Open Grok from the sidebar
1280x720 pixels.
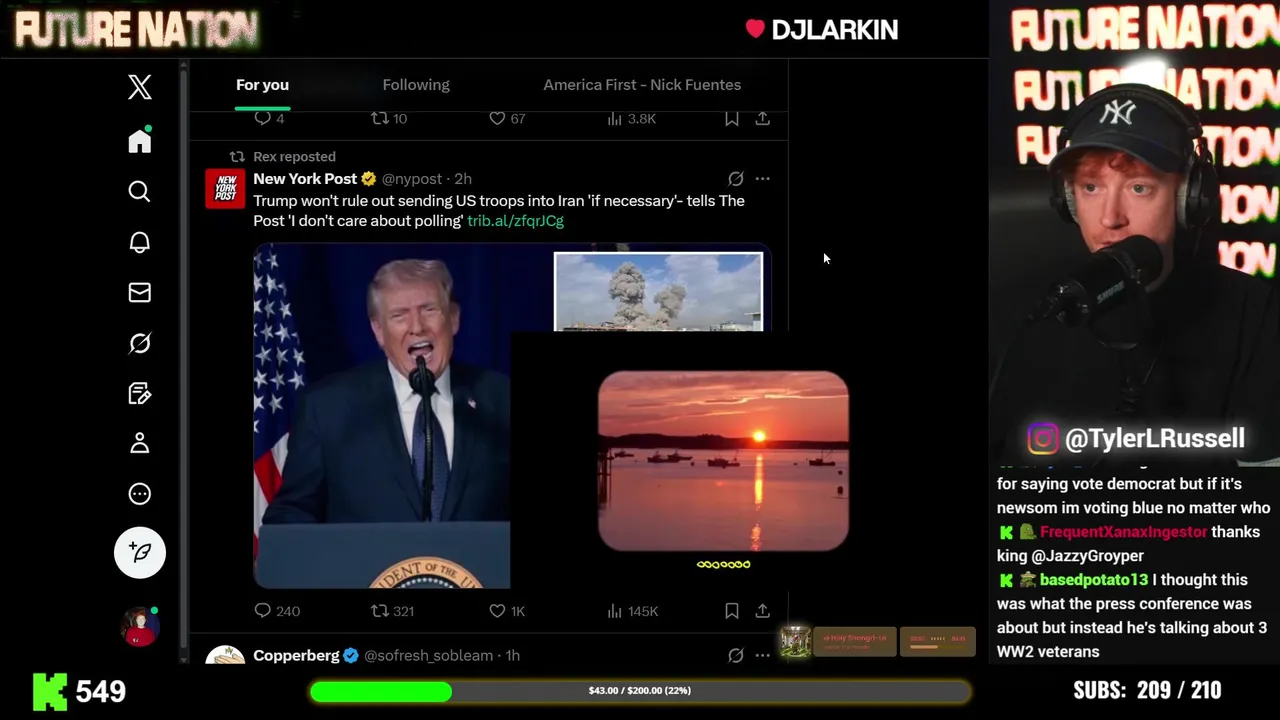pyautogui.click(x=139, y=343)
